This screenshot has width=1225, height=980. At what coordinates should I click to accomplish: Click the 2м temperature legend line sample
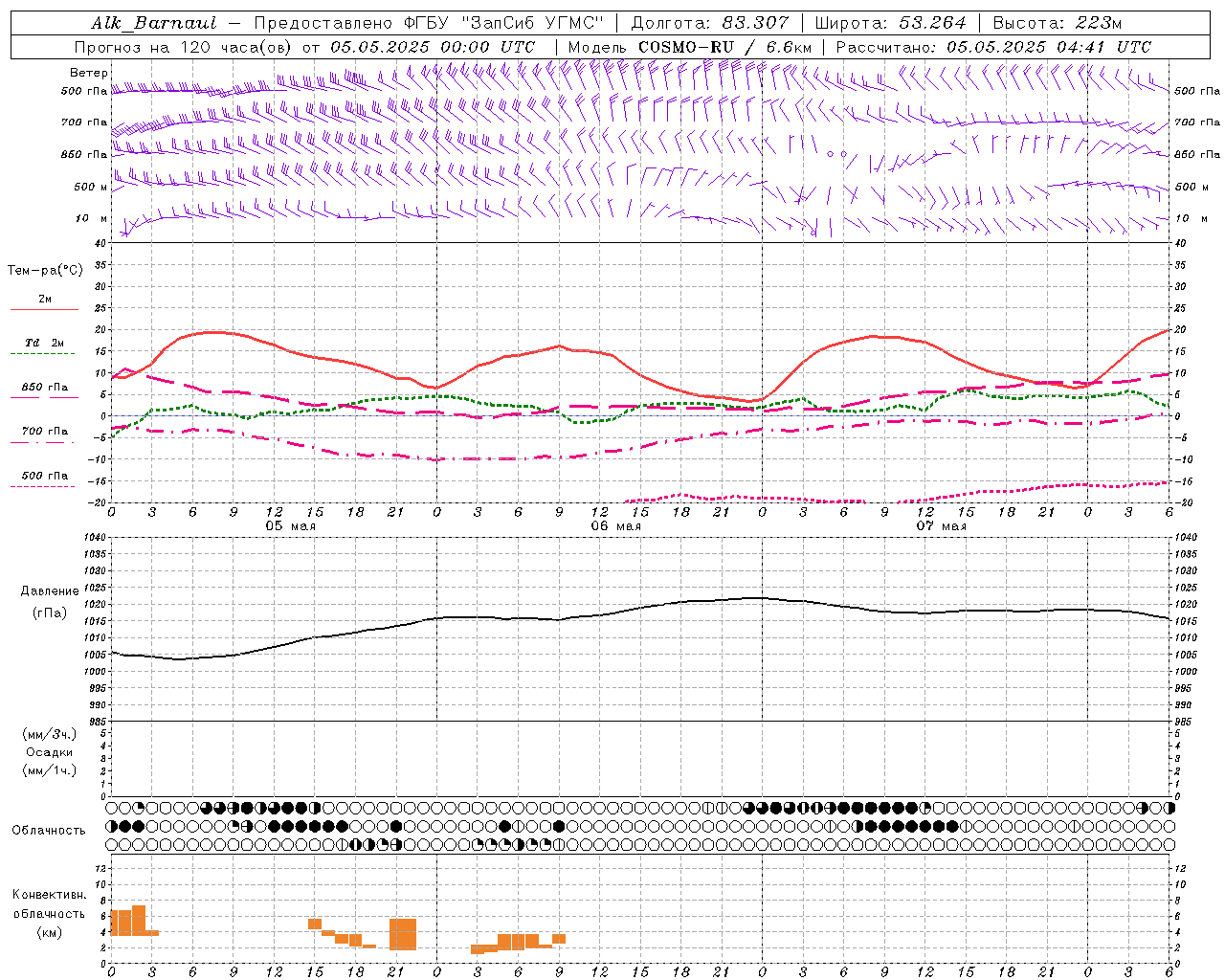click(x=44, y=310)
